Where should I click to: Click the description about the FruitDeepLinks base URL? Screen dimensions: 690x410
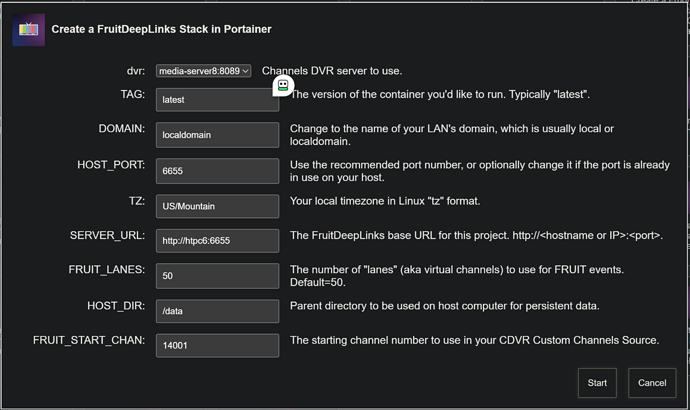point(476,235)
